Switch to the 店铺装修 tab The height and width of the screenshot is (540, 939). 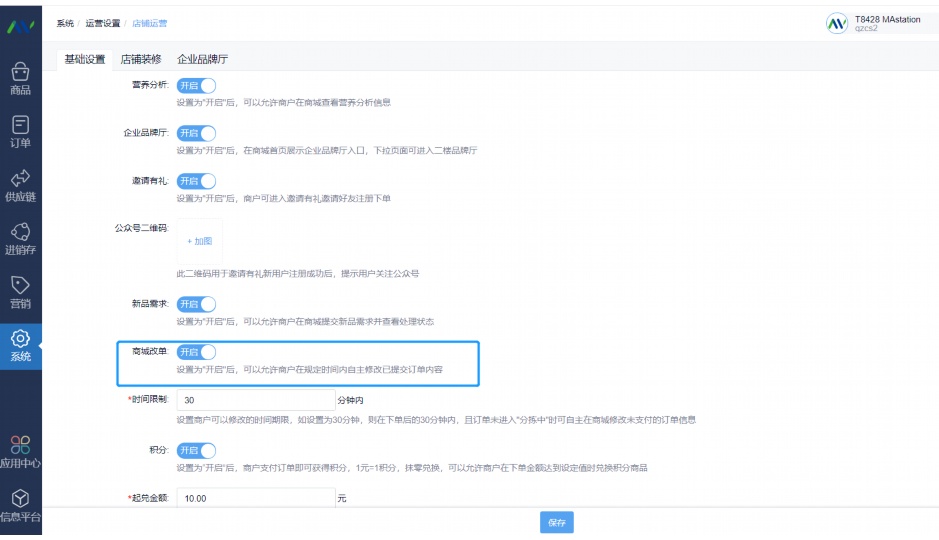141,59
